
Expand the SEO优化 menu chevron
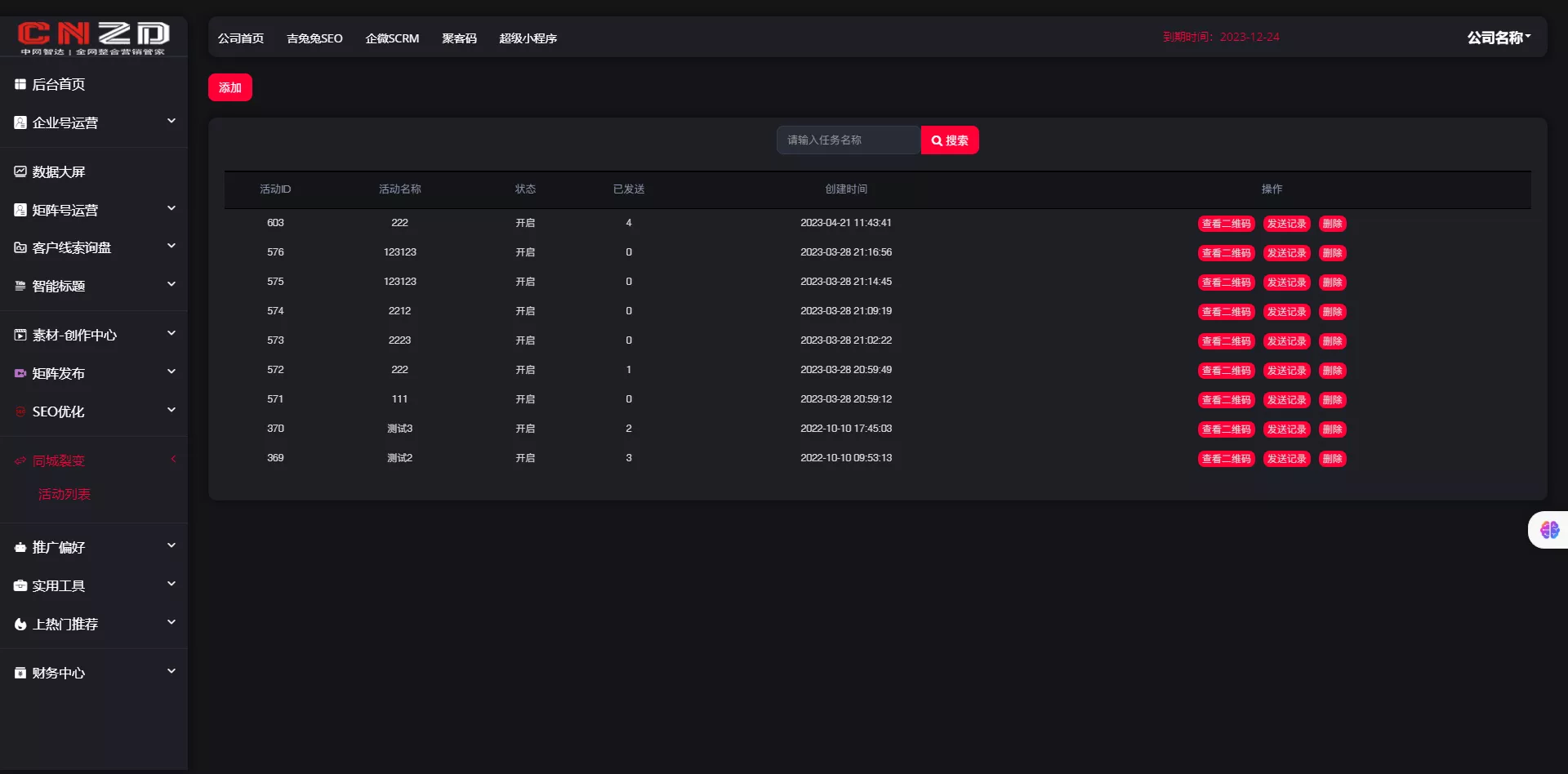pos(171,410)
